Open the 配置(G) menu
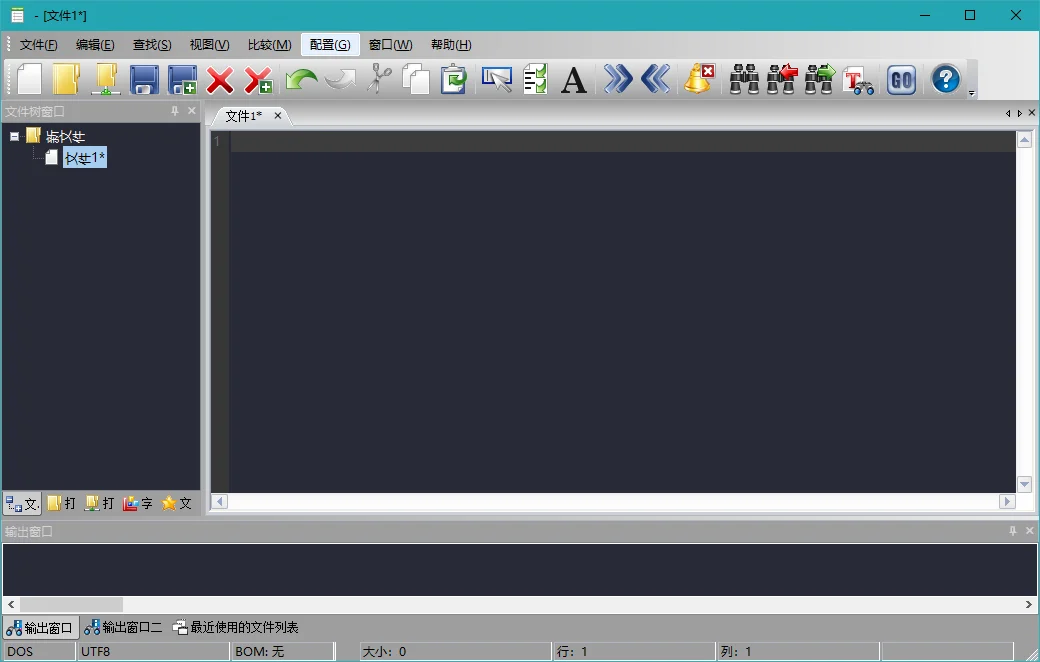Viewport: 1040px width, 662px height. pyautogui.click(x=330, y=44)
